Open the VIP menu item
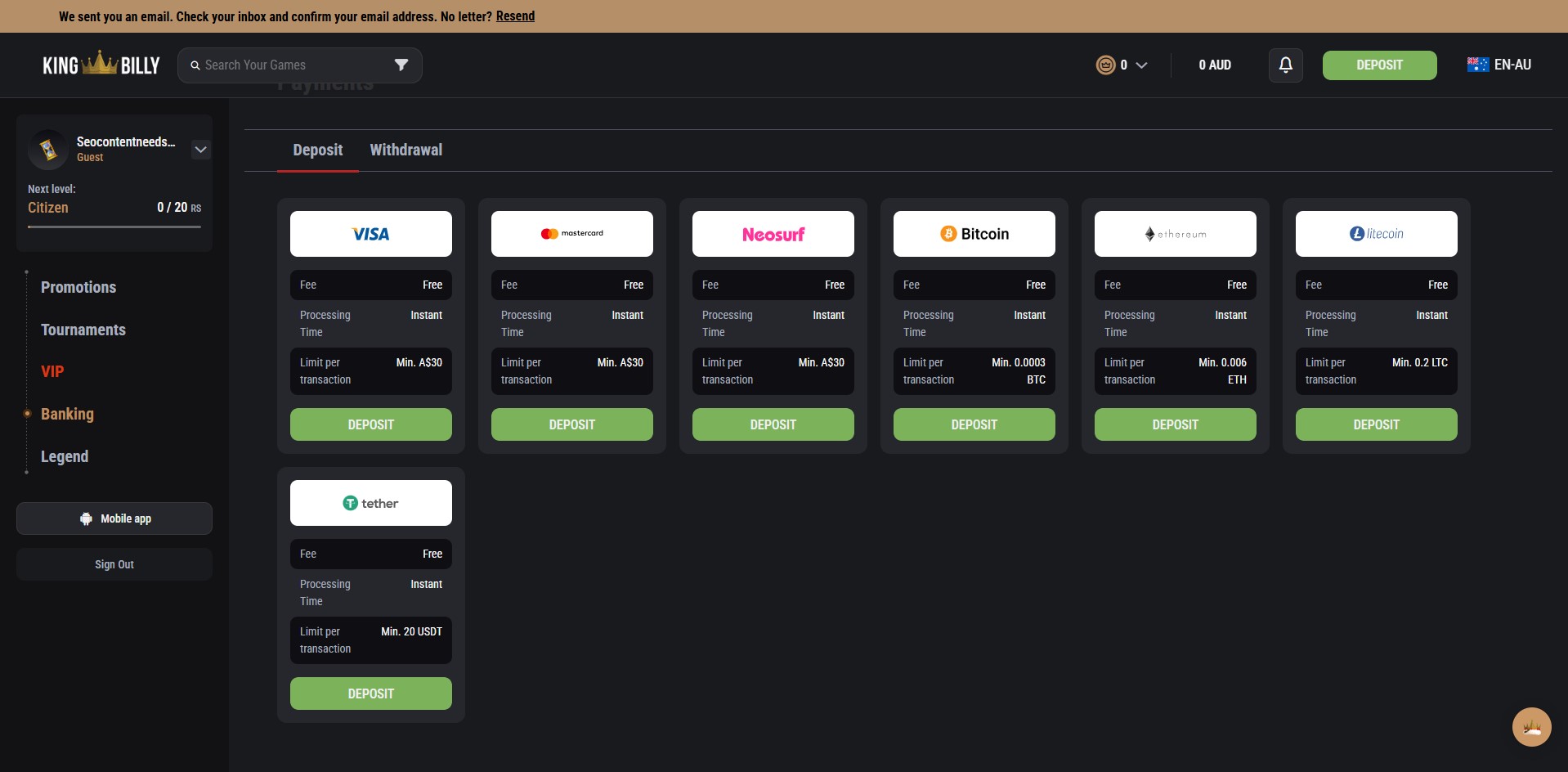Image resolution: width=1568 pixels, height=772 pixels. point(52,371)
